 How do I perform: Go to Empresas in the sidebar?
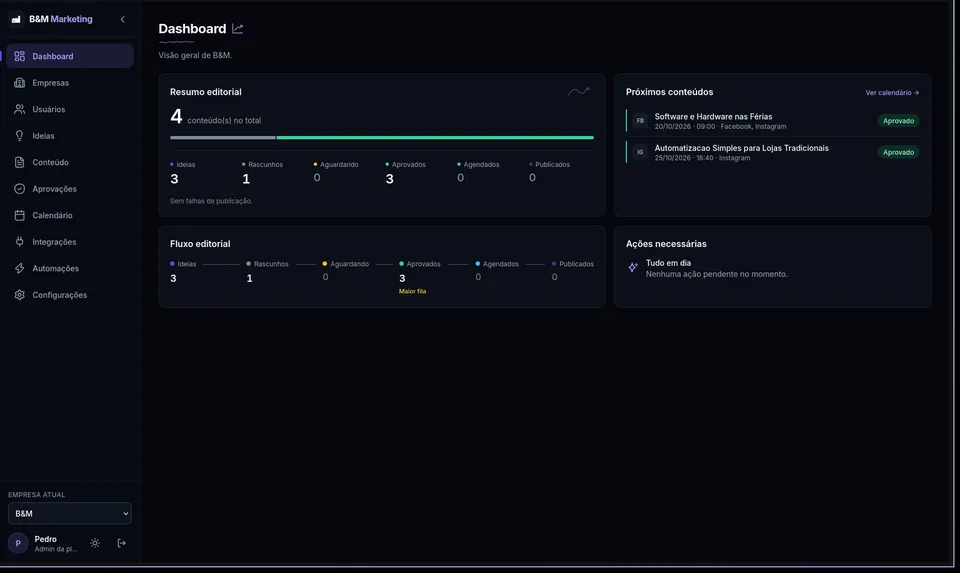tap(70, 83)
